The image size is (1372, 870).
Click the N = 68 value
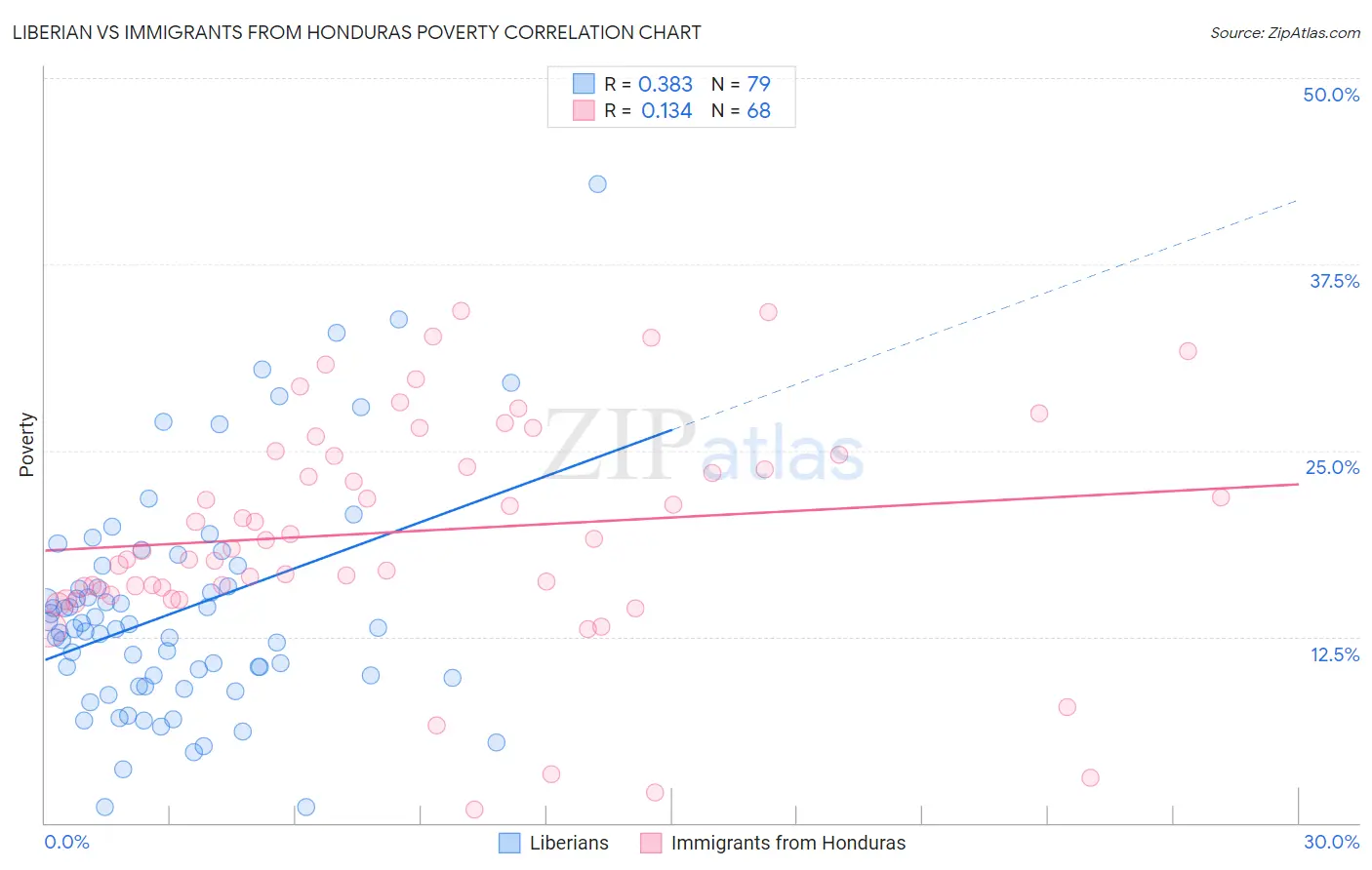(741, 110)
